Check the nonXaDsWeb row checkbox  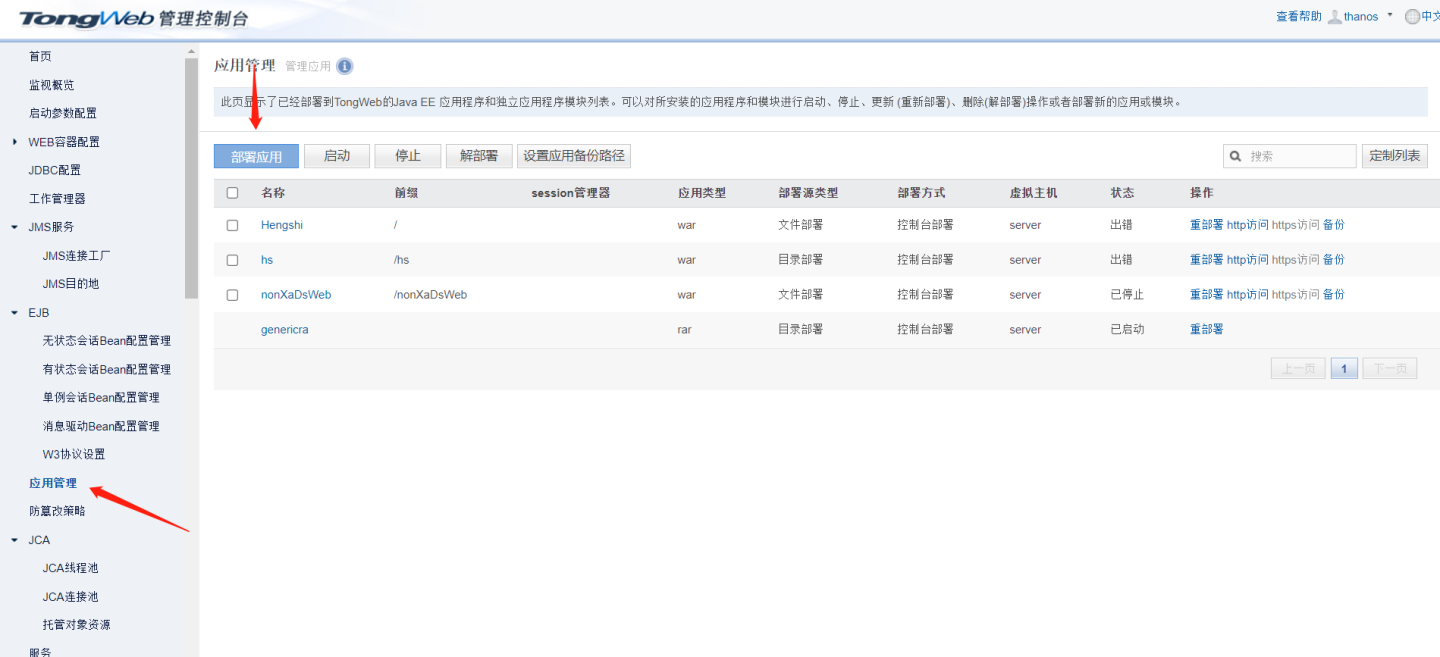point(232,295)
